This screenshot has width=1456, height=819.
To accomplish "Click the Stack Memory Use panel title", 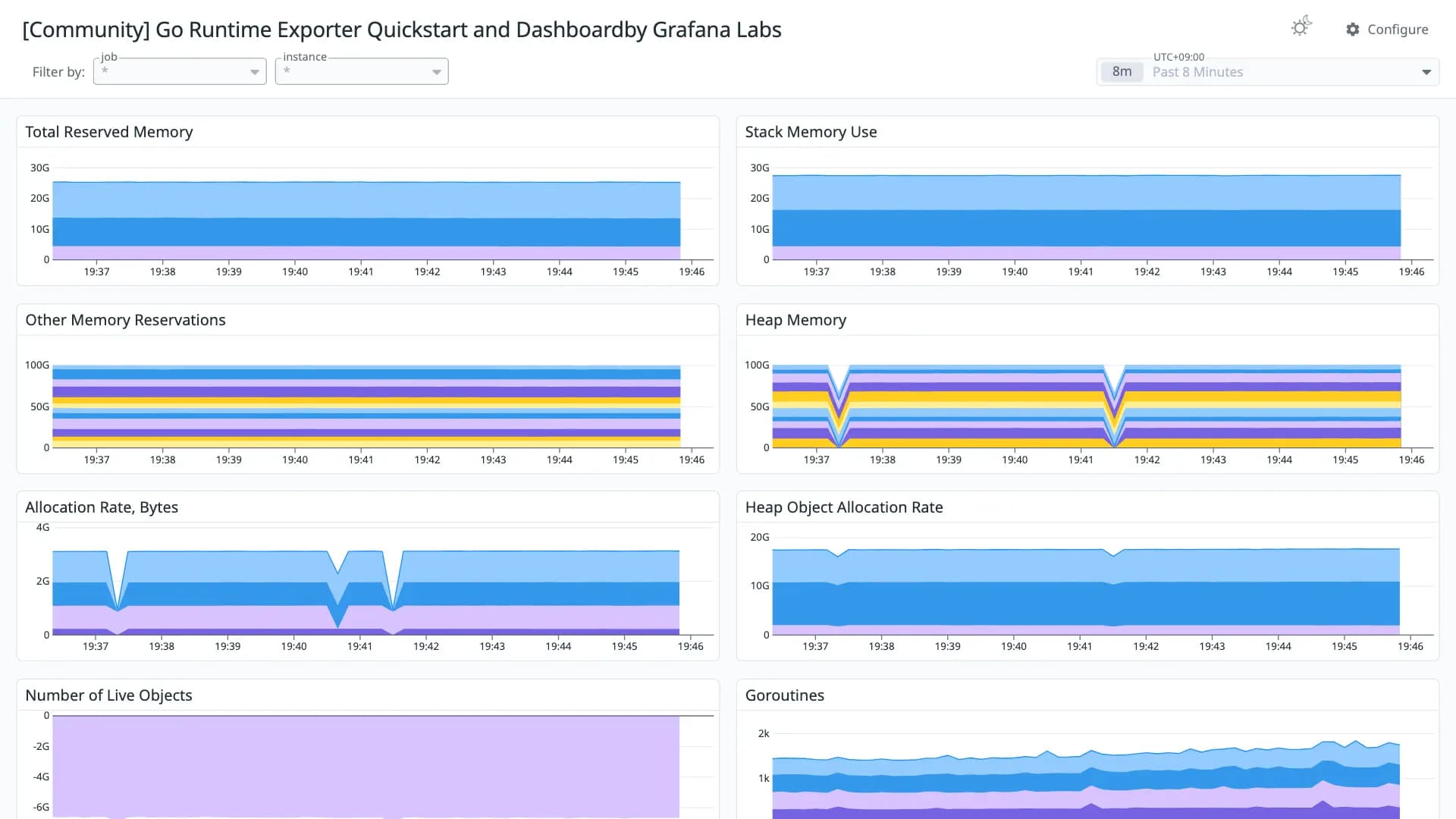I will [x=811, y=132].
